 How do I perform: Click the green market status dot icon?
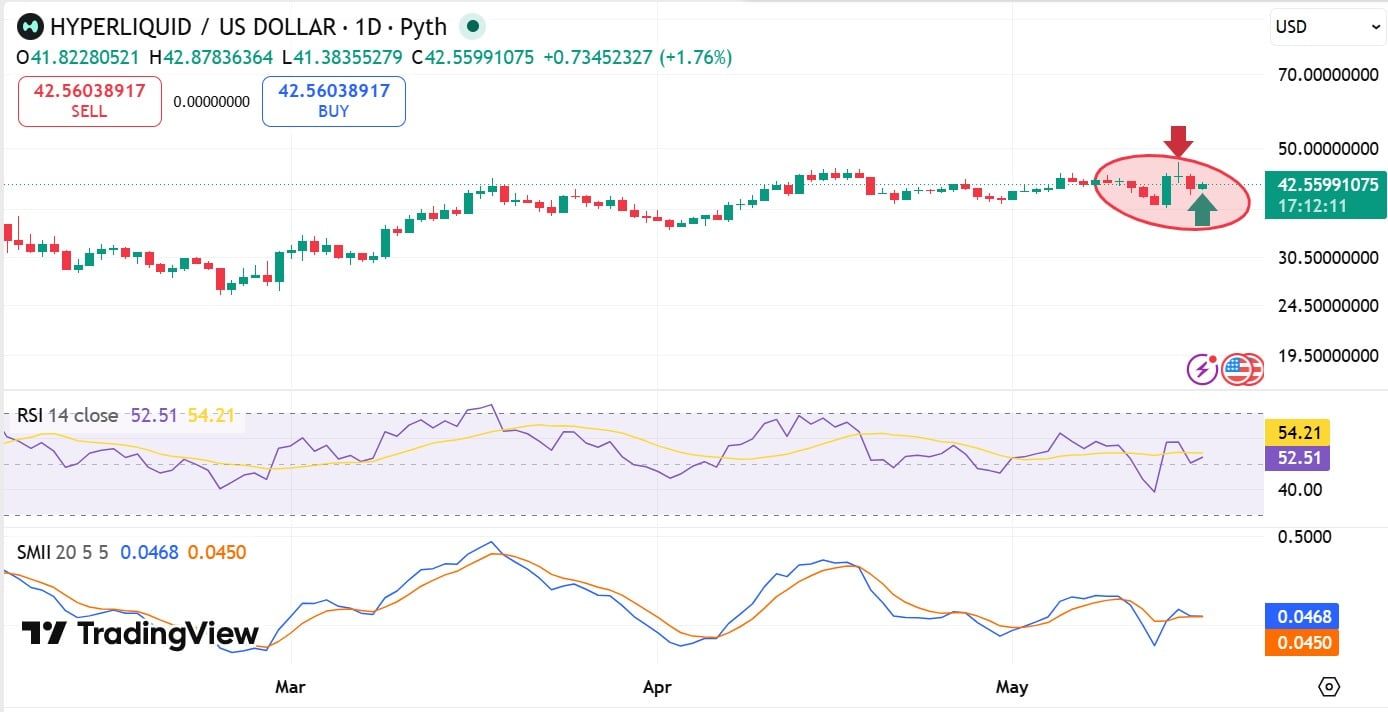pos(474,26)
